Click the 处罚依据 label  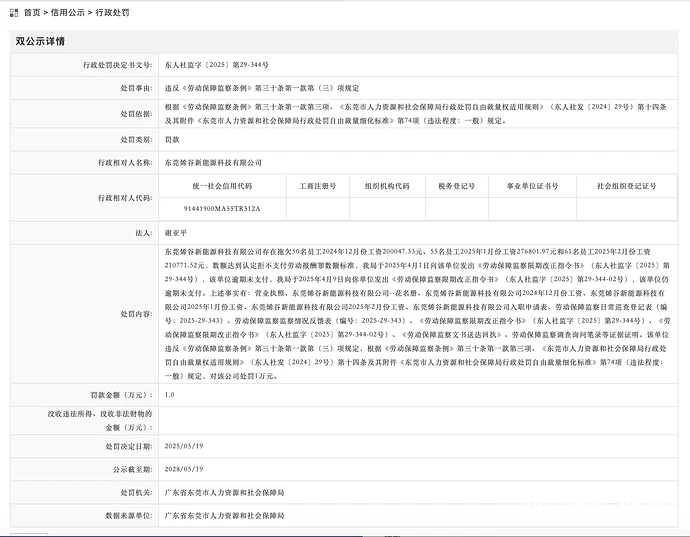tap(136, 114)
